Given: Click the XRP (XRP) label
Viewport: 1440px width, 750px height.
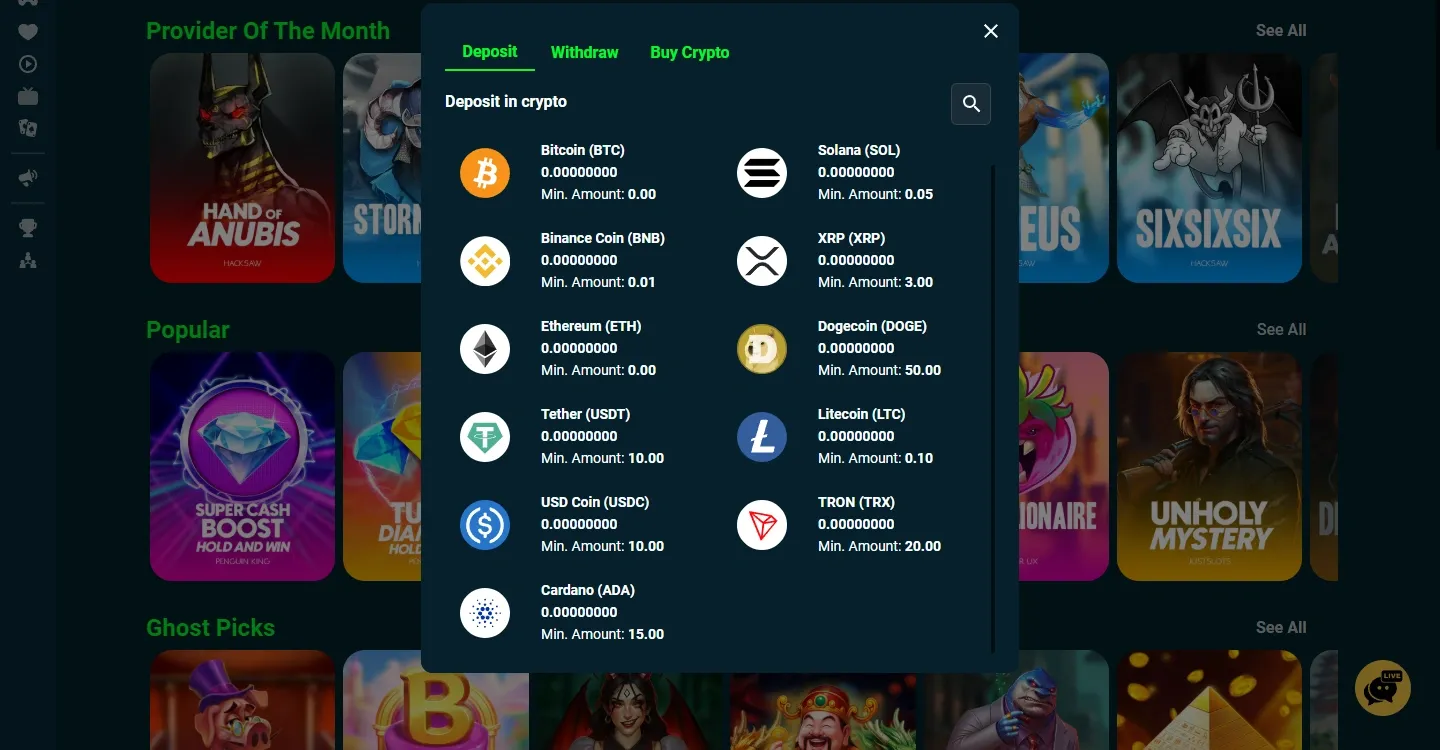Looking at the screenshot, I should [x=852, y=238].
